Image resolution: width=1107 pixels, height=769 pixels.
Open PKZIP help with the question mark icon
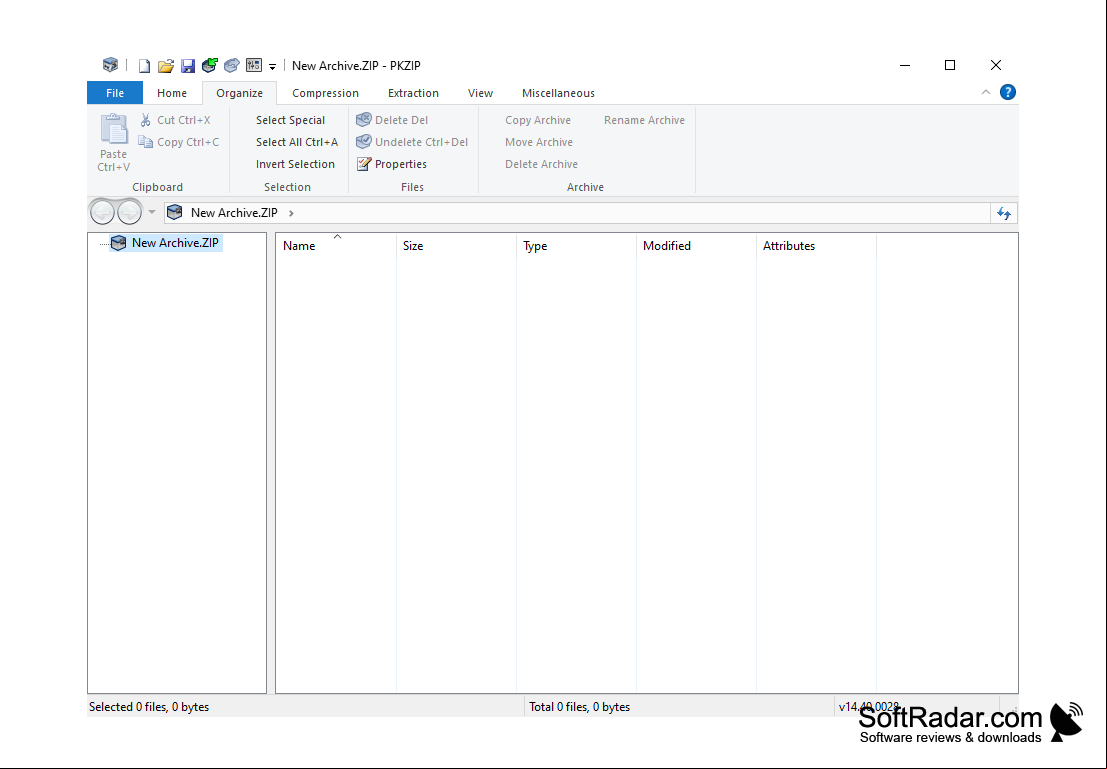(x=1007, y=93)
